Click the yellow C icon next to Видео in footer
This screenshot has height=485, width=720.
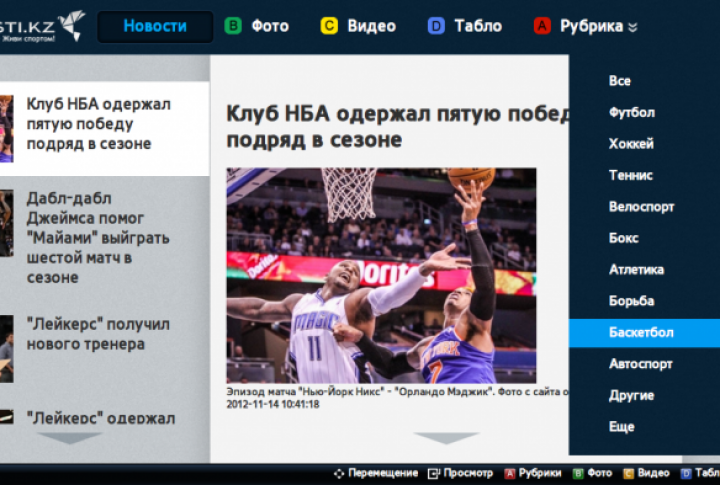click(629, 474)
